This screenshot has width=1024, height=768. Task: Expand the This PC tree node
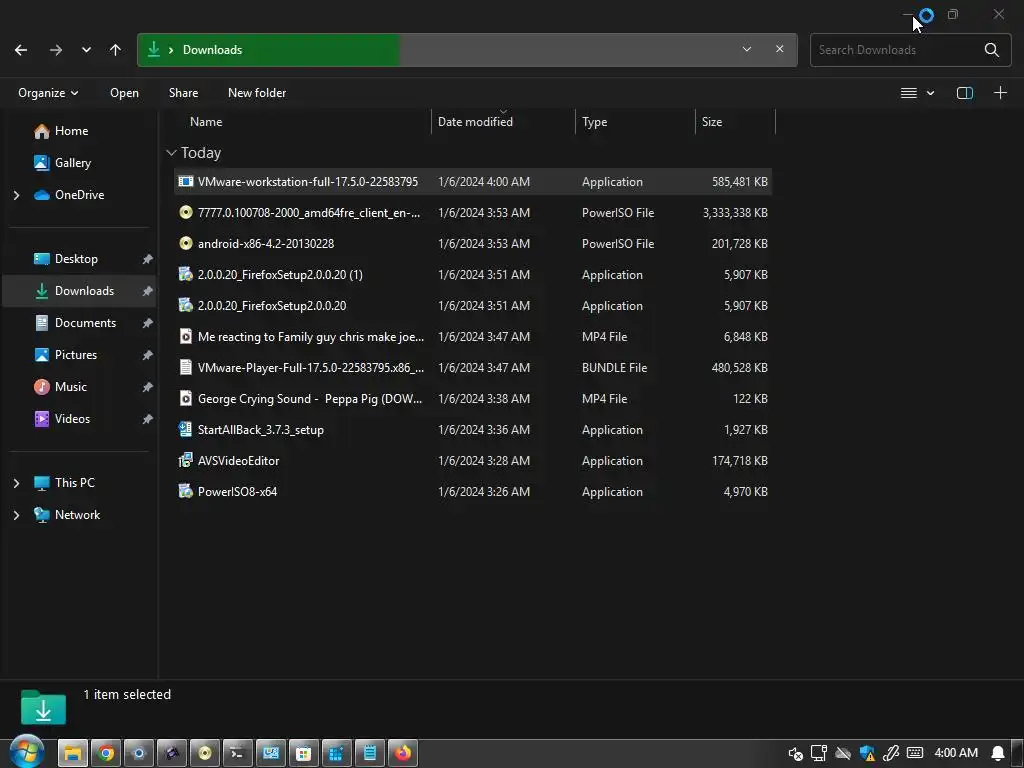(x=16, y=483)
